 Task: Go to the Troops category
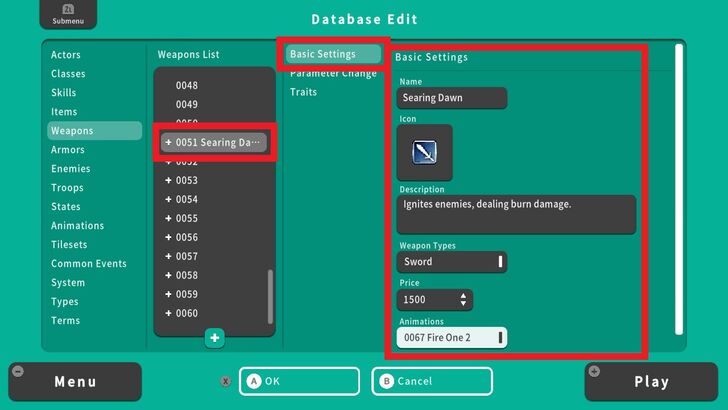(67, 188)
